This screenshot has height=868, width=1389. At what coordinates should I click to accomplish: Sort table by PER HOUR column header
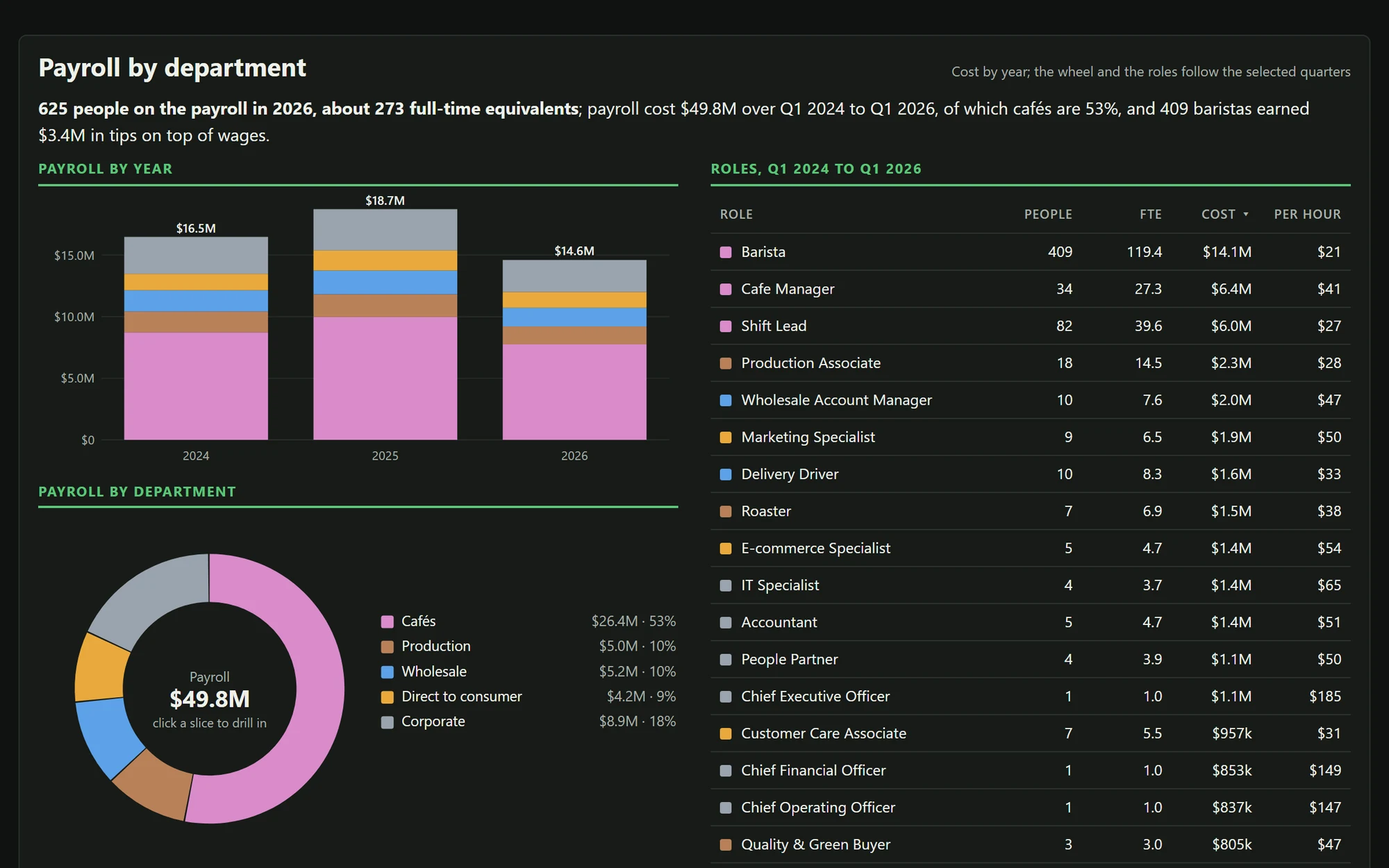click(1307, 215)
